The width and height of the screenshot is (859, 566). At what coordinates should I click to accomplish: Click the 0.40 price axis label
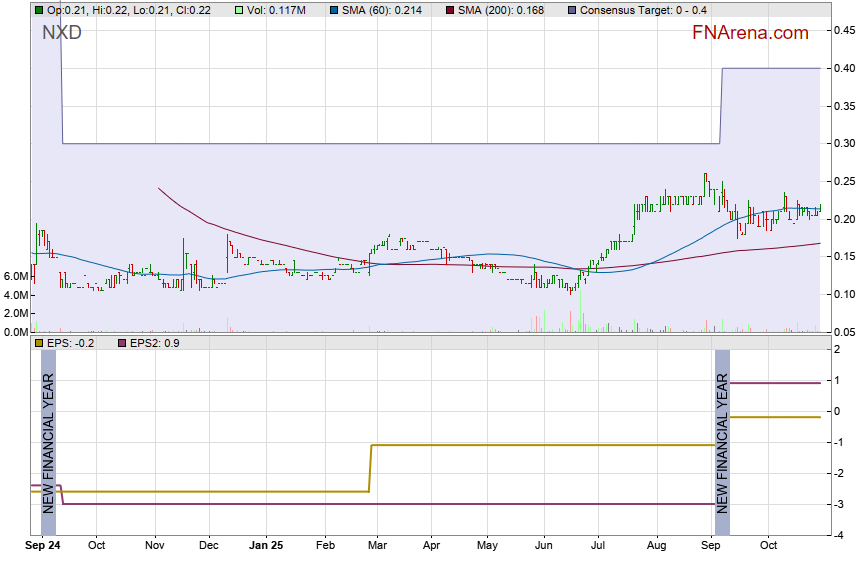842,68
